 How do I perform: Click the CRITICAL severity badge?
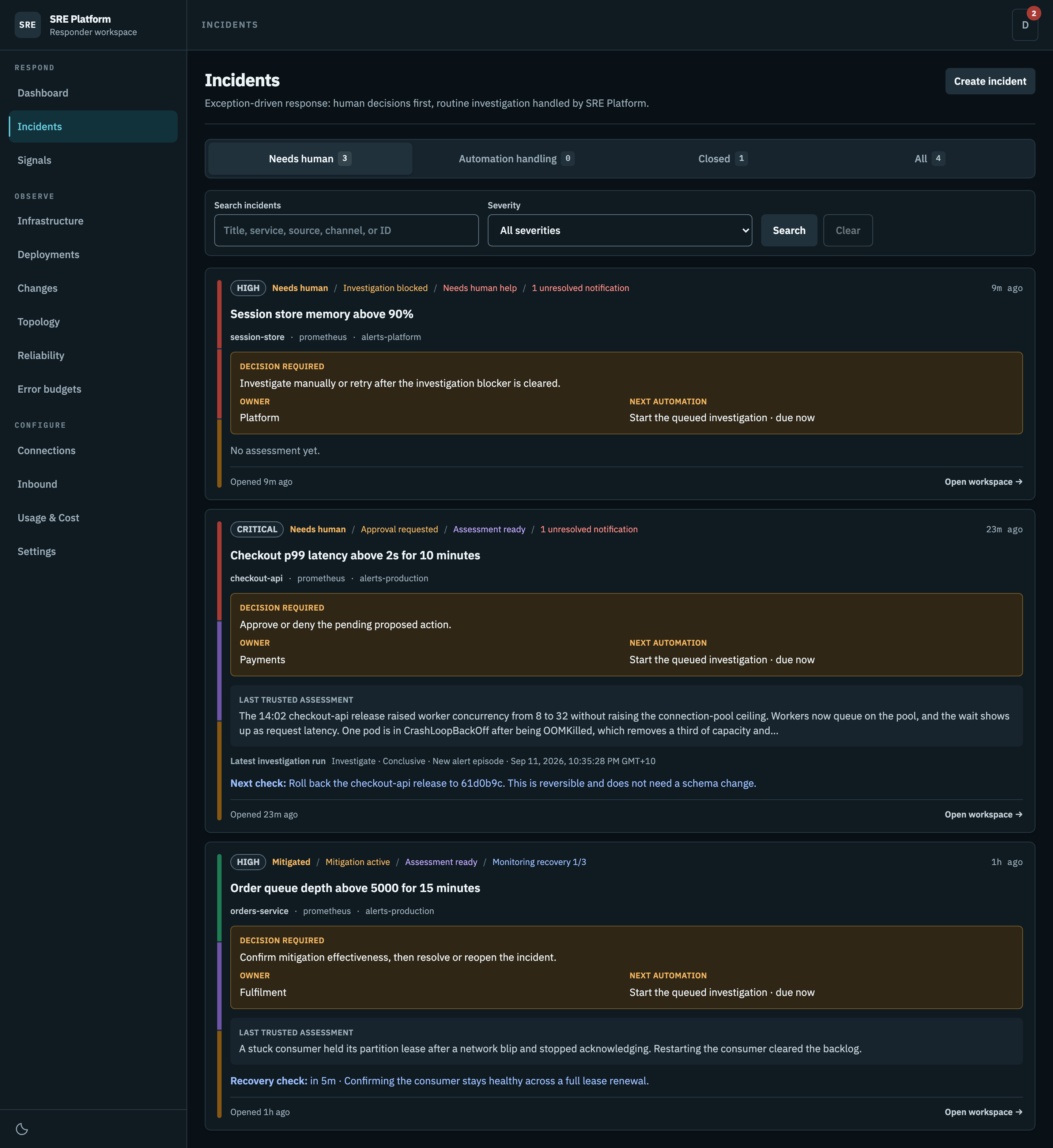(257, 529)
